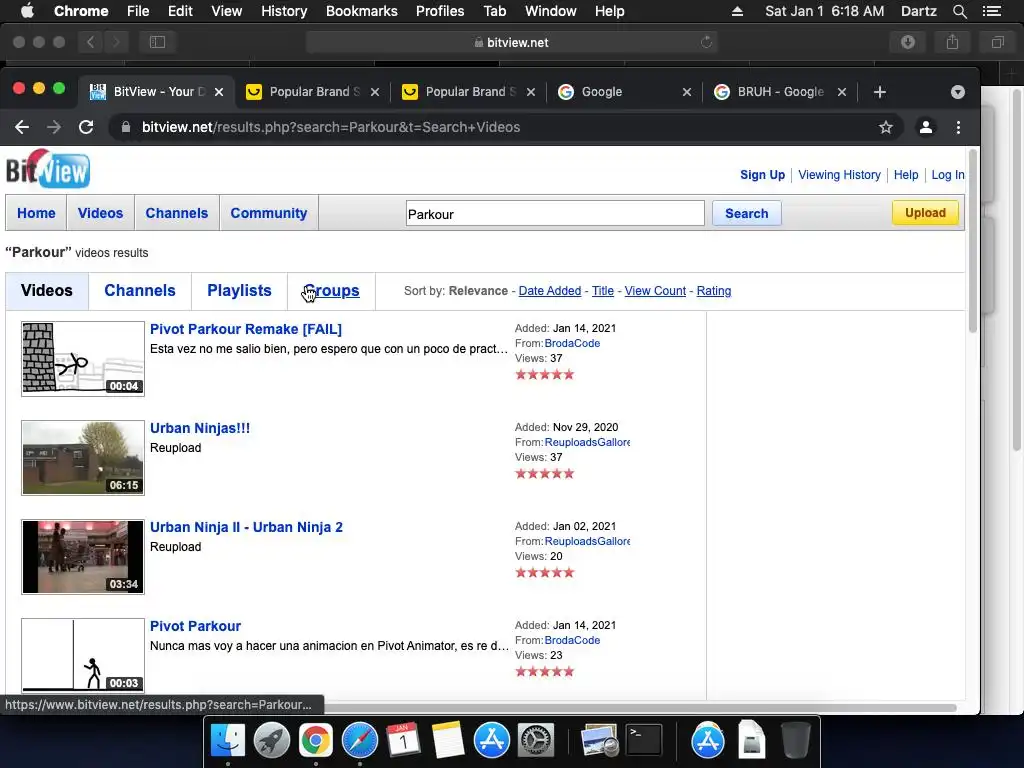Open the Community navigation link
Image resolution: width=1024 pixels, height=768 pixels.
pyautogui.click(x=268, y=213)
